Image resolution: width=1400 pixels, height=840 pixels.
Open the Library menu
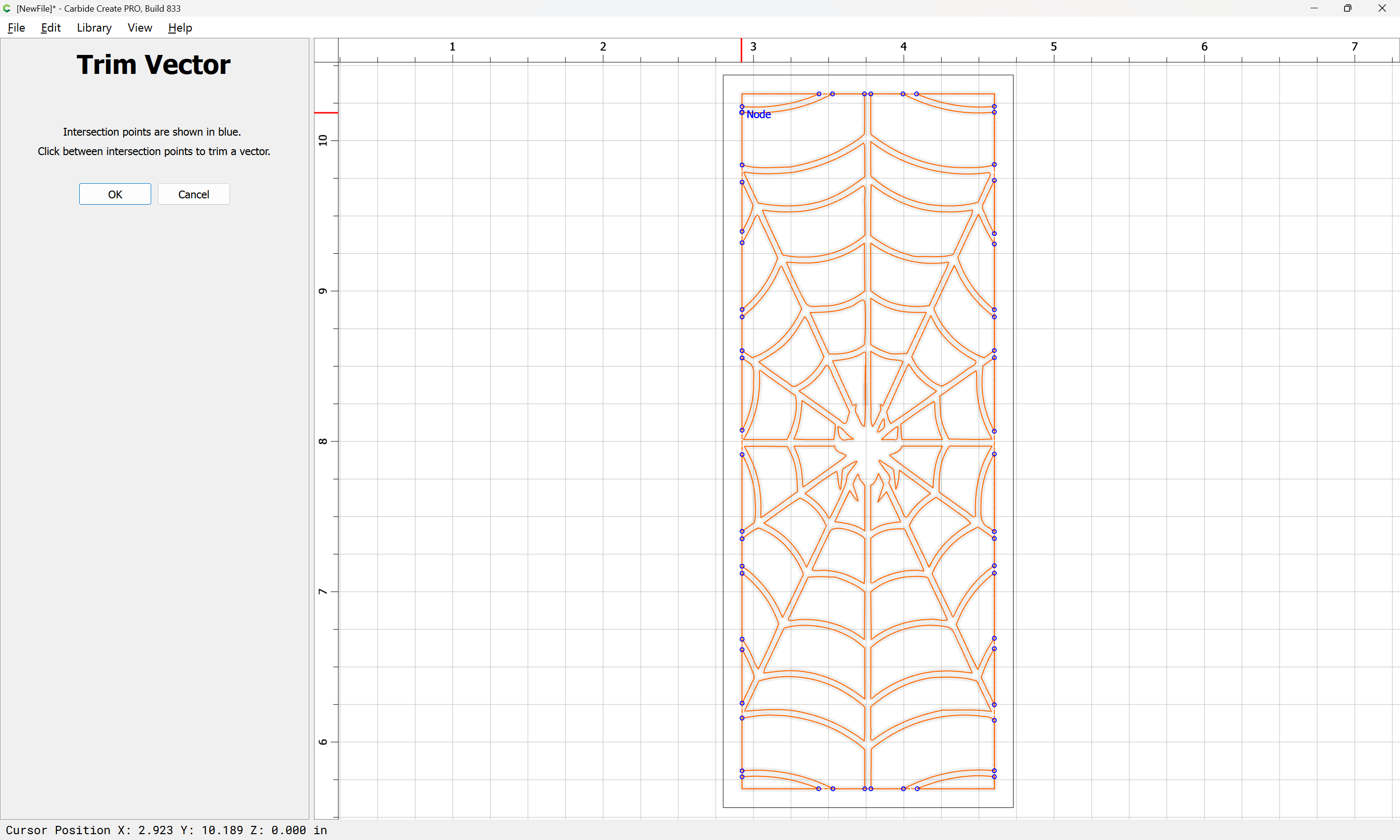94,28
